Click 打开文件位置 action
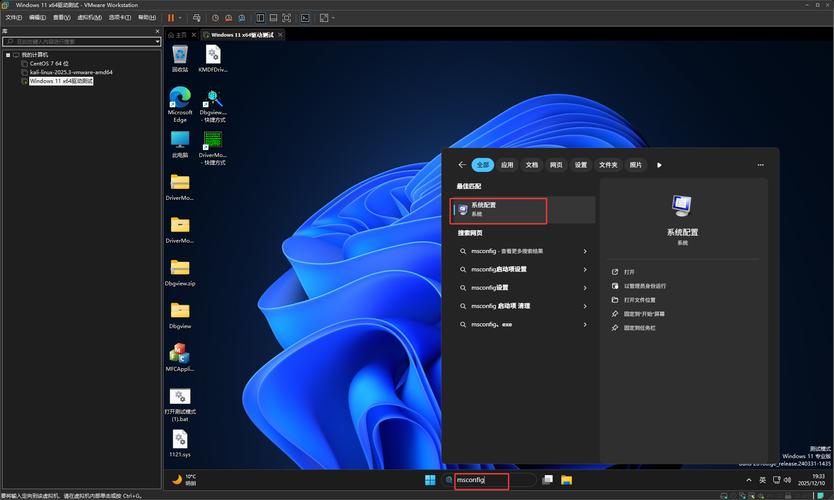834x500 pixels. [x=639, y=300]
